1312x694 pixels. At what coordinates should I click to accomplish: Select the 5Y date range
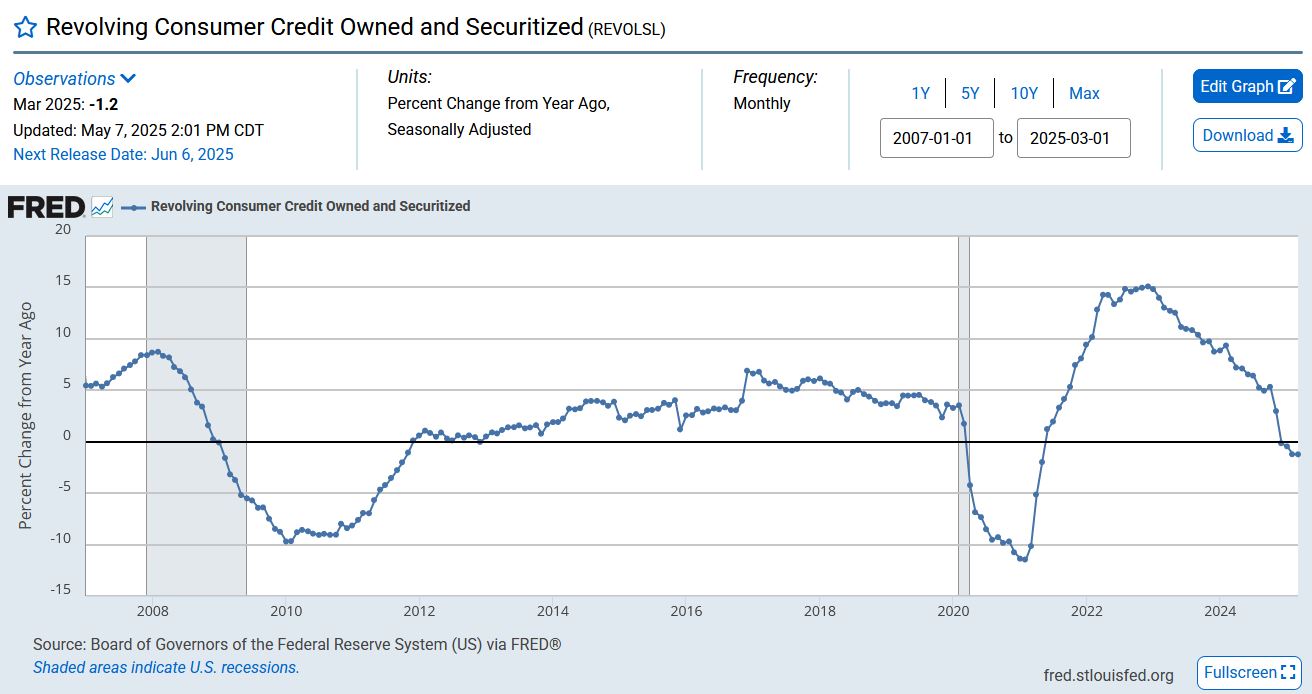pos(970,93)
